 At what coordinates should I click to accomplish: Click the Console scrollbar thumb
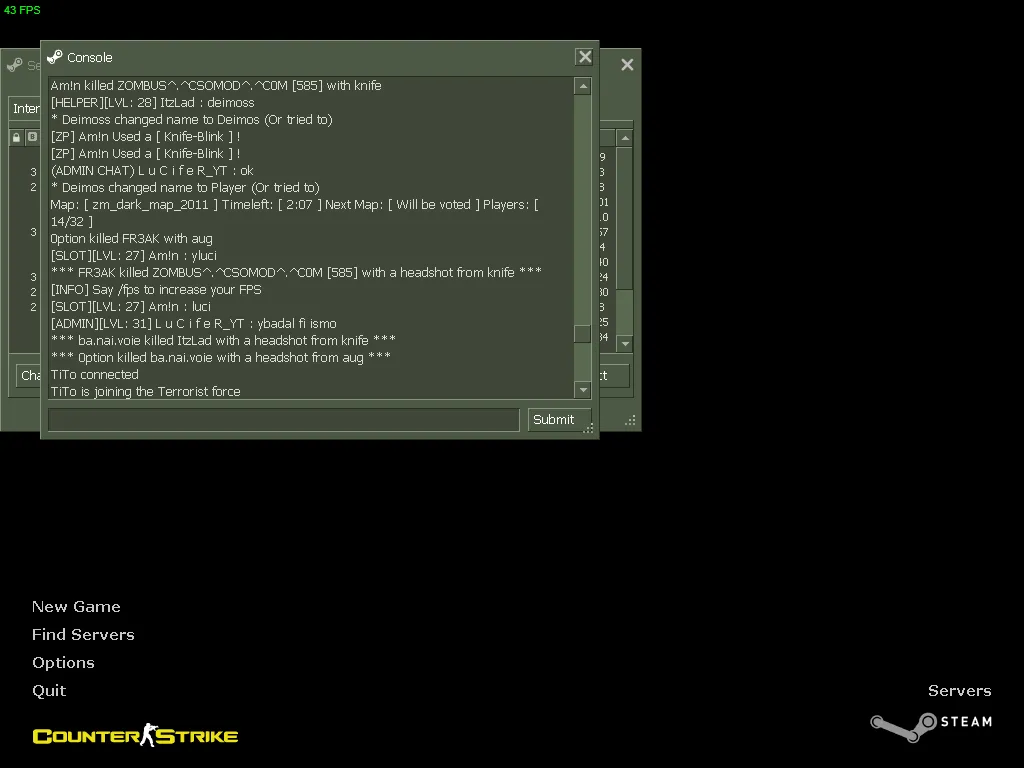click(583, 334)
